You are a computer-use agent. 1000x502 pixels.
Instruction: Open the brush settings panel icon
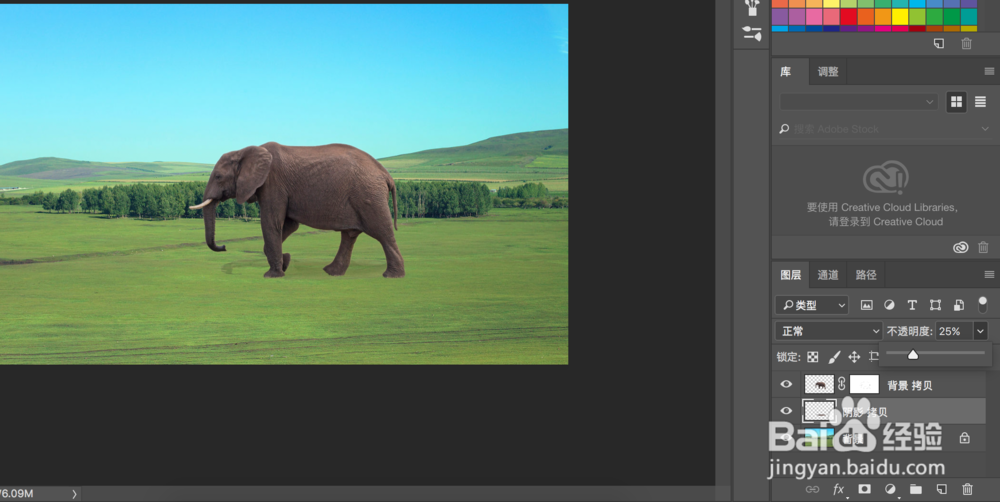752,33
